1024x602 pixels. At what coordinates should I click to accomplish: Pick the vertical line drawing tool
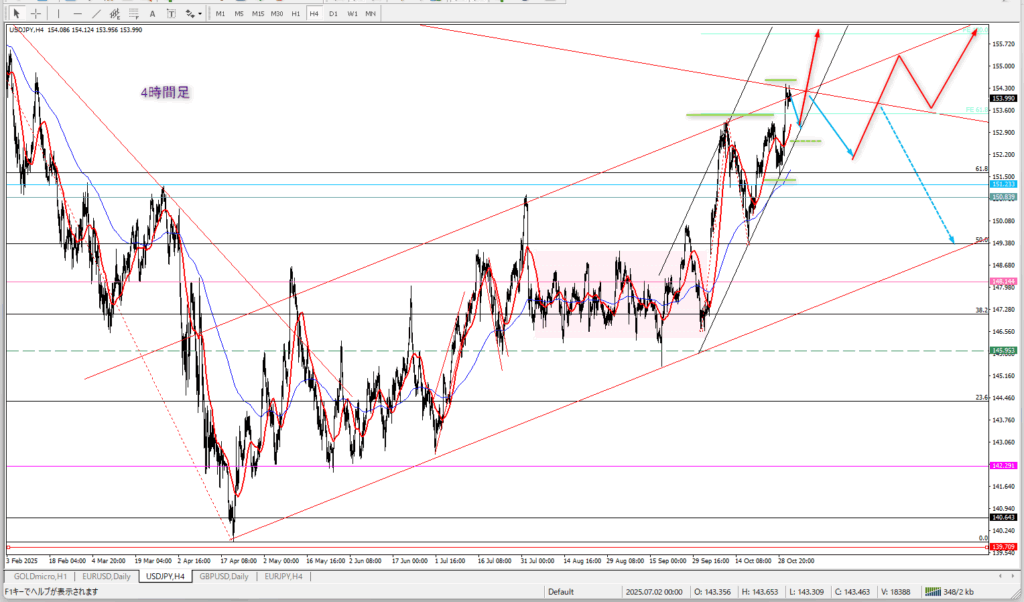(x=59, y=13)
